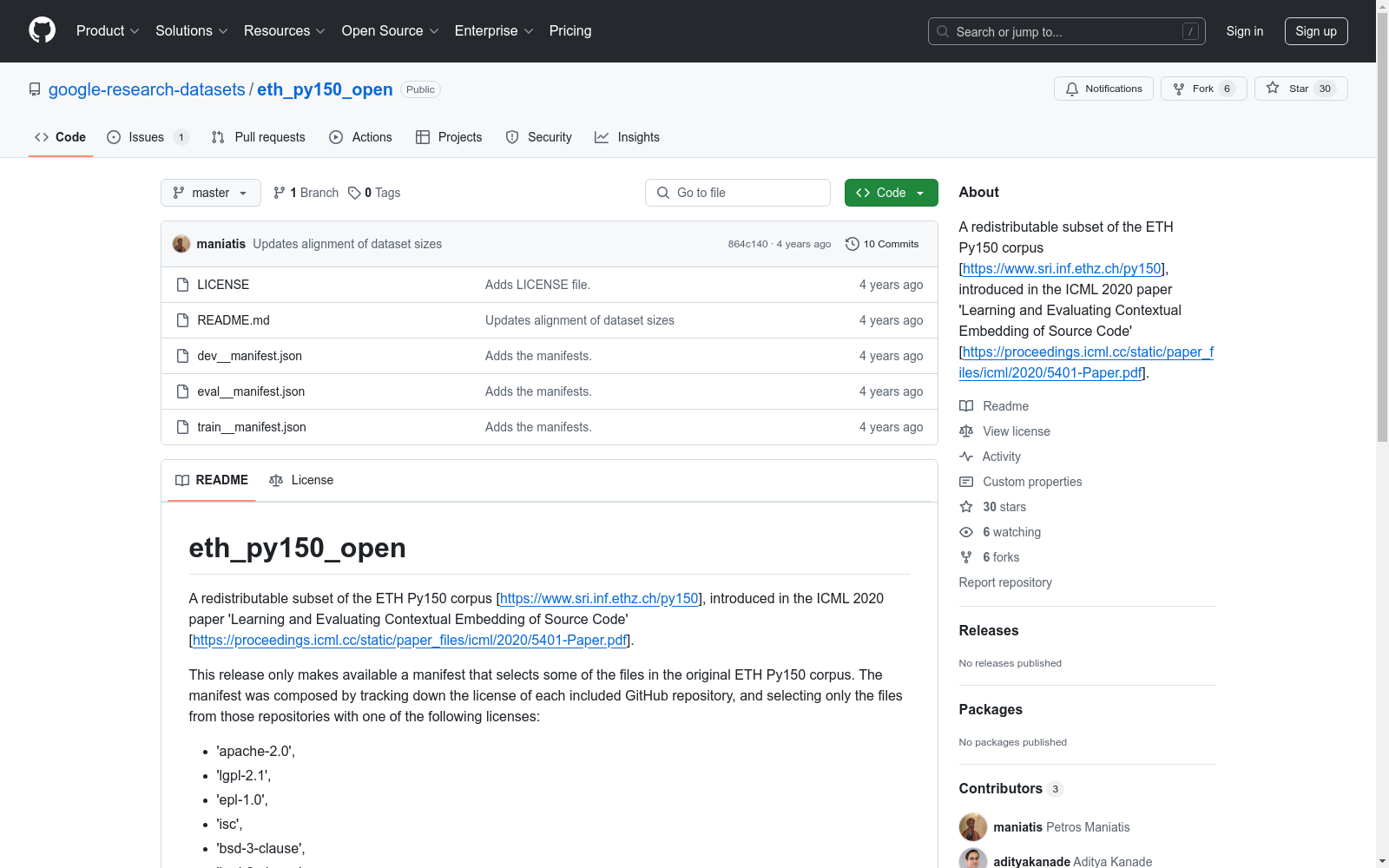Open the Activity link
This screenshot has width=1389, height=868.
[991, 457]
